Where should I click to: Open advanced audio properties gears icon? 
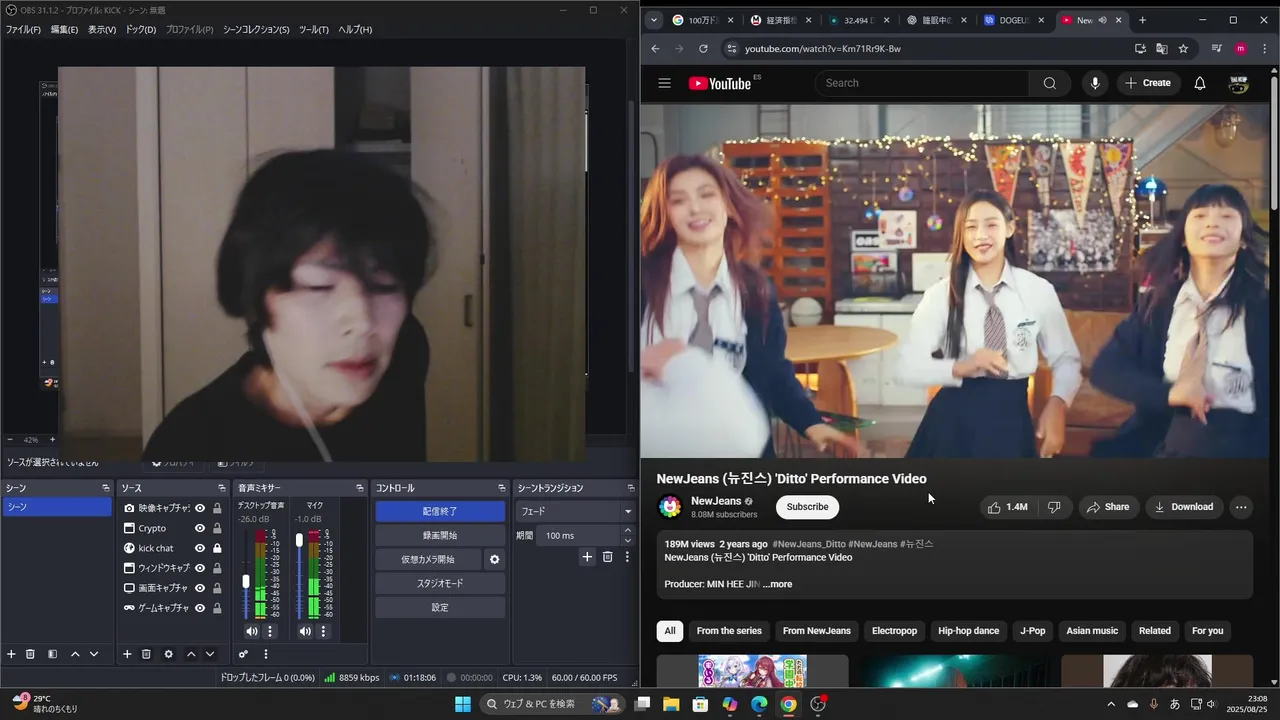(243, 654)
